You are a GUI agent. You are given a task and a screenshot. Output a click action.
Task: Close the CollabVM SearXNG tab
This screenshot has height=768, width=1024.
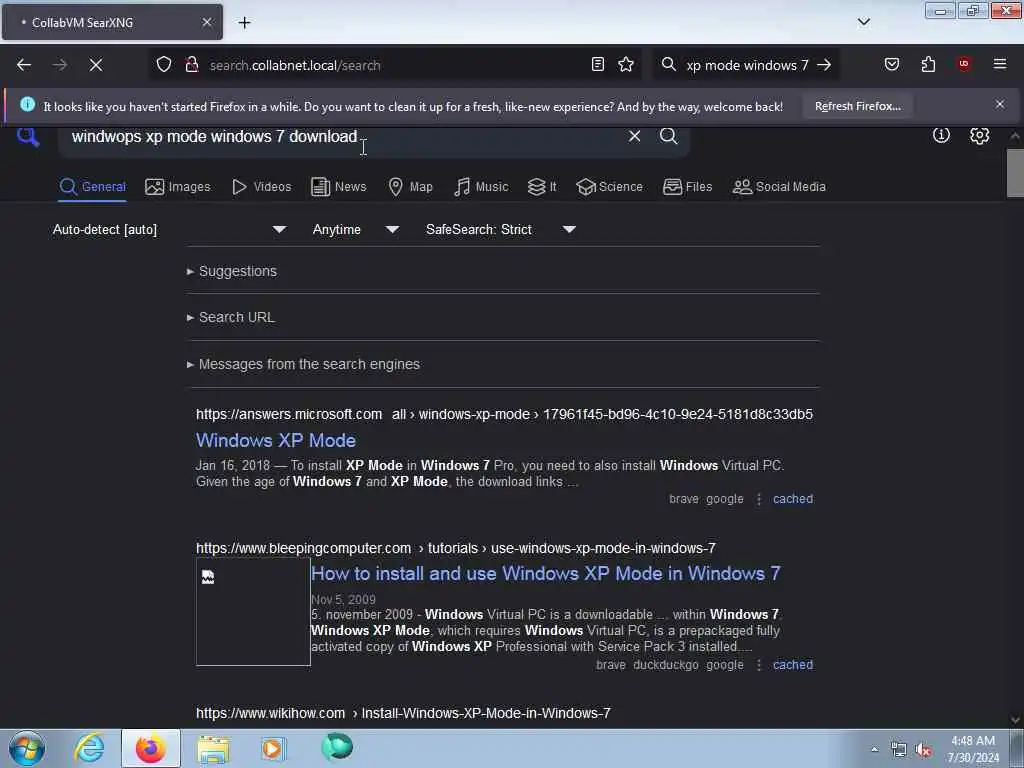click(x=207, y=22)
